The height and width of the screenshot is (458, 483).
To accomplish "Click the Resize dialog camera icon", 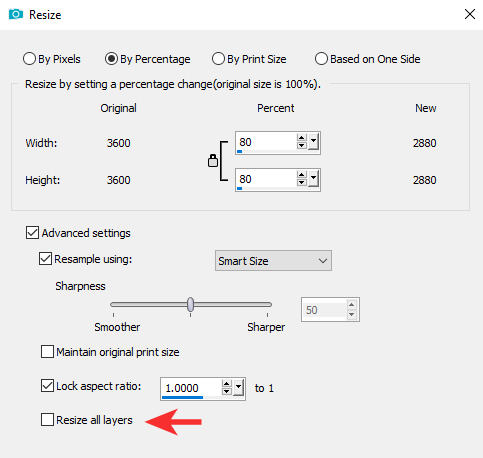I will (16, 14).
